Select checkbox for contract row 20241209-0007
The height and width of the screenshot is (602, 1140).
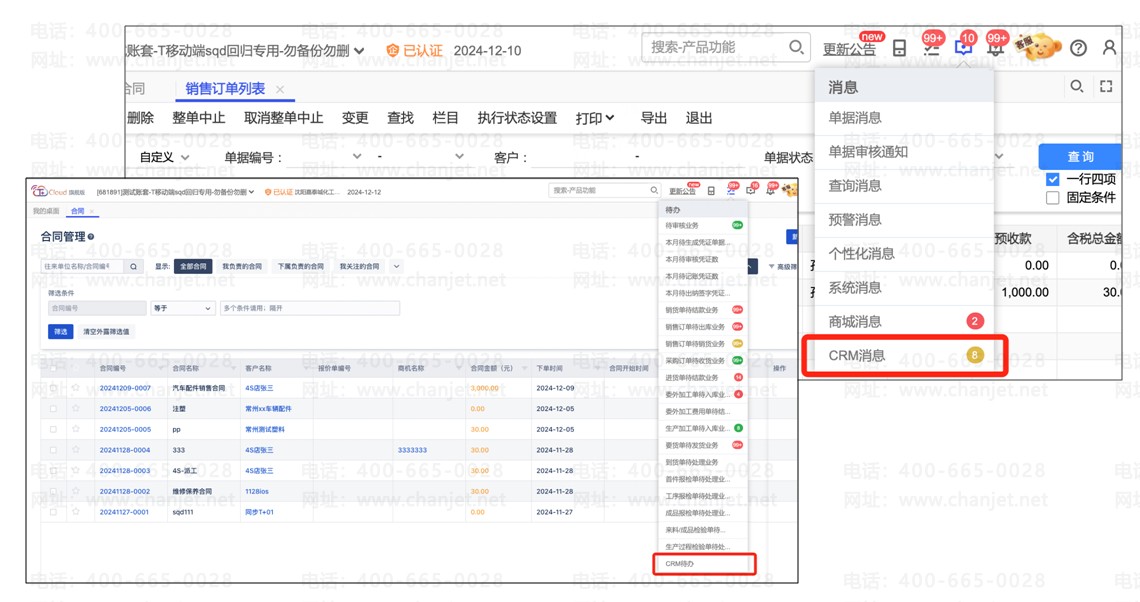(x=54, y=388)
